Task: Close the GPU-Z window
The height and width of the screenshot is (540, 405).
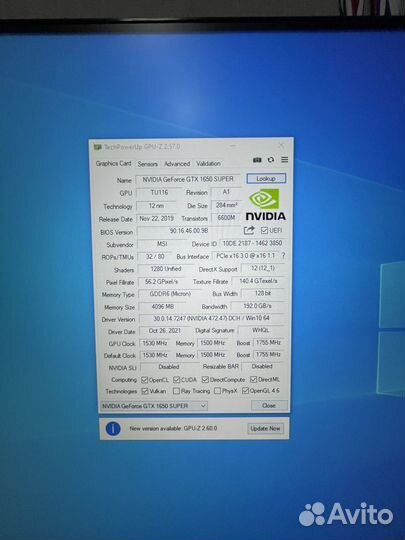Action: point(281,146)
